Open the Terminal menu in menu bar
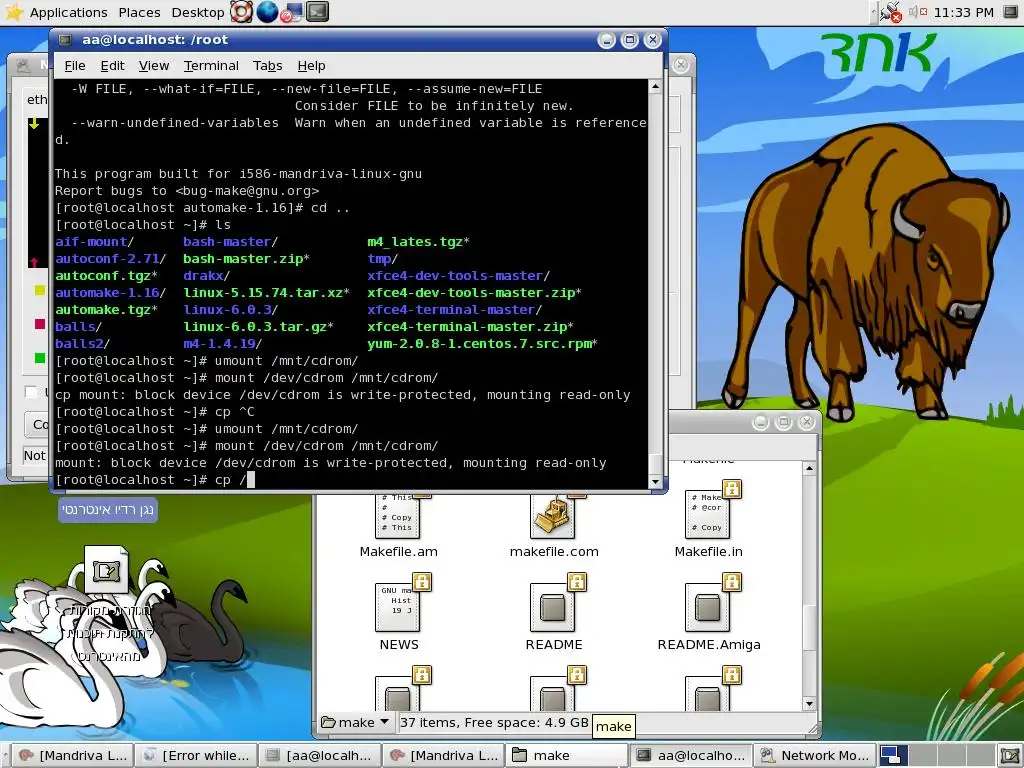The height and width of the screenshot is (768, 1024). (x=211, y=65)
